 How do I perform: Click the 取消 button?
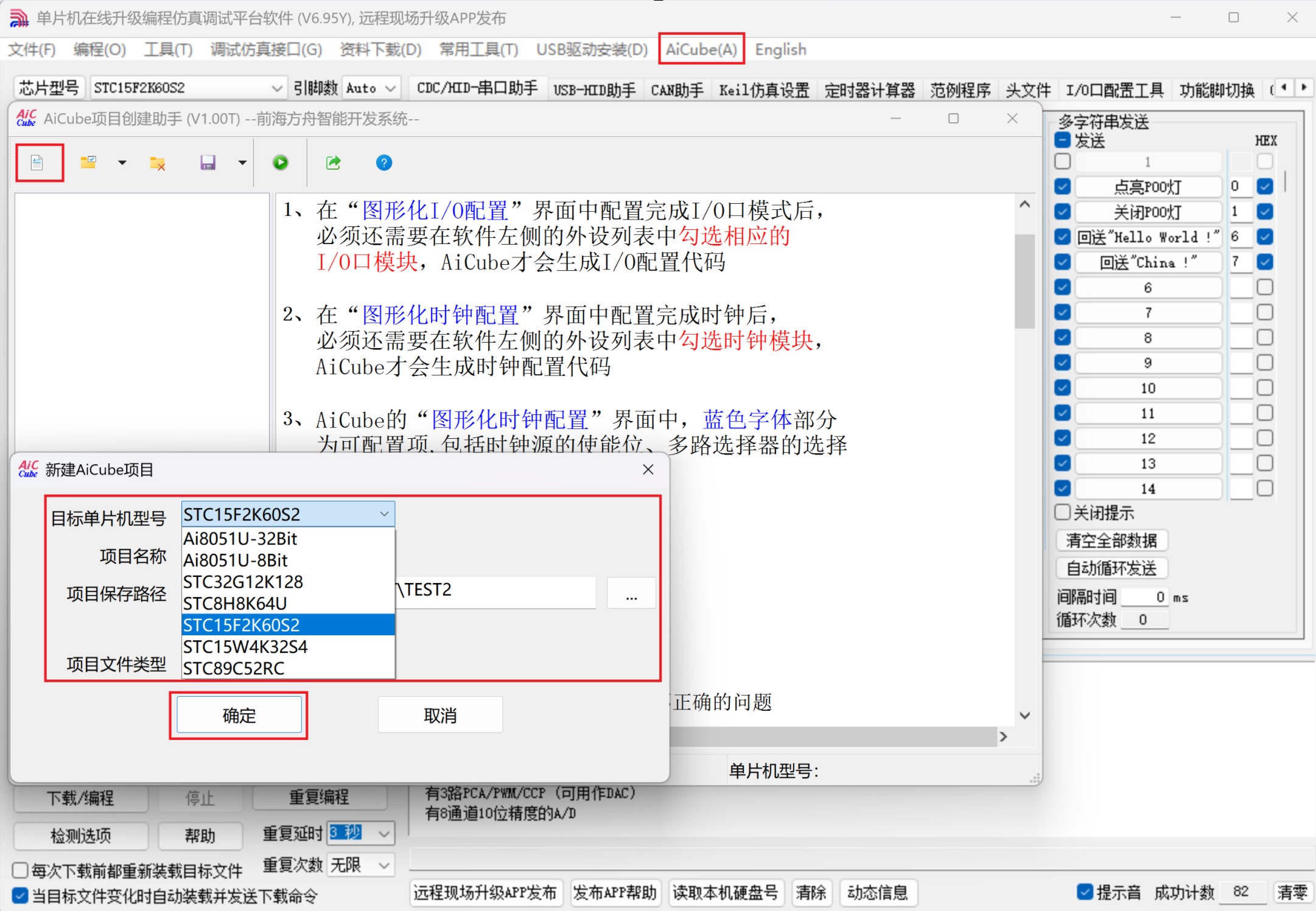440,715
